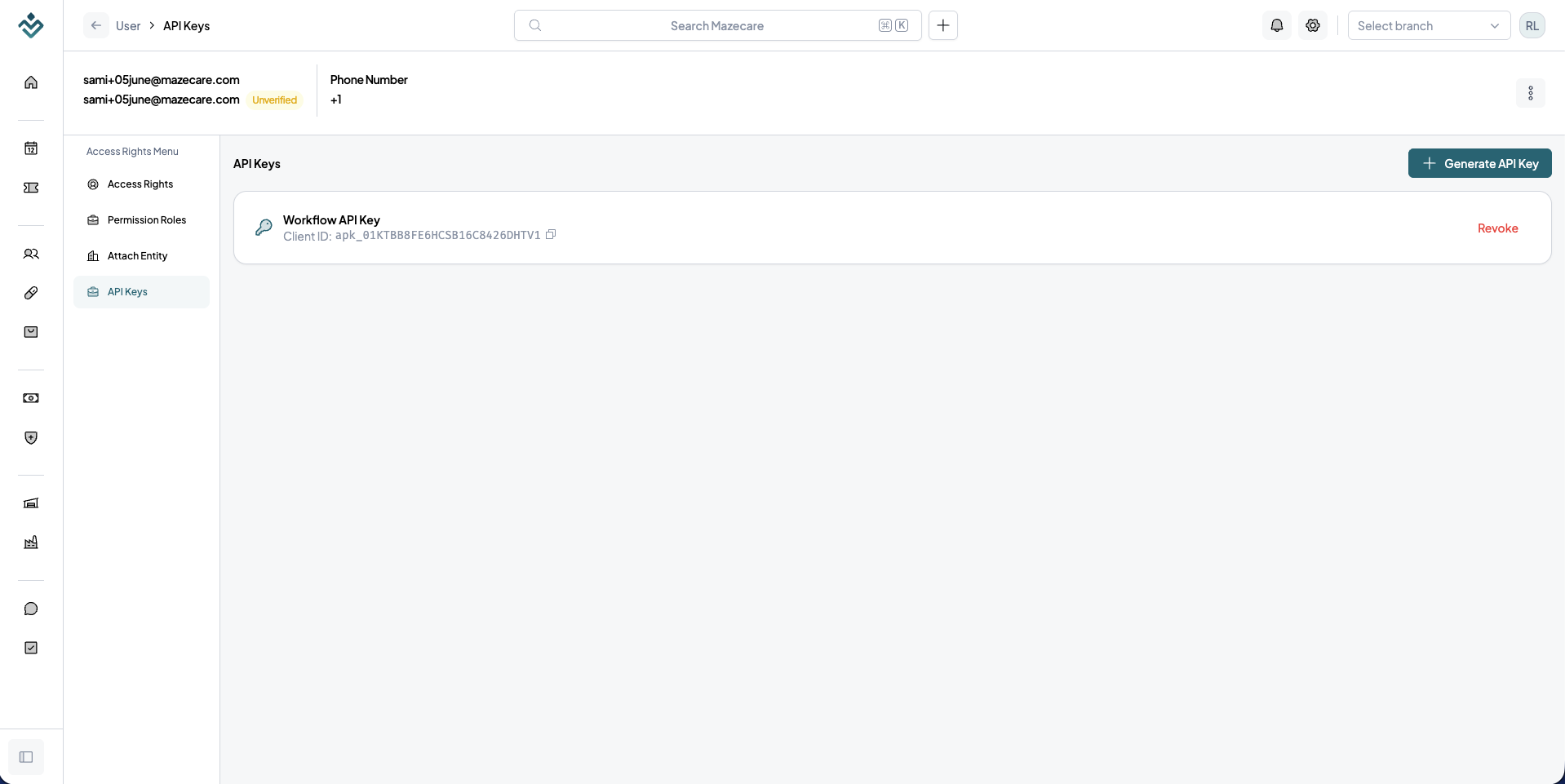Click the Generate API Key button
The height and width of the screenshot is (784, 1565).
(x=1479, y=163)
